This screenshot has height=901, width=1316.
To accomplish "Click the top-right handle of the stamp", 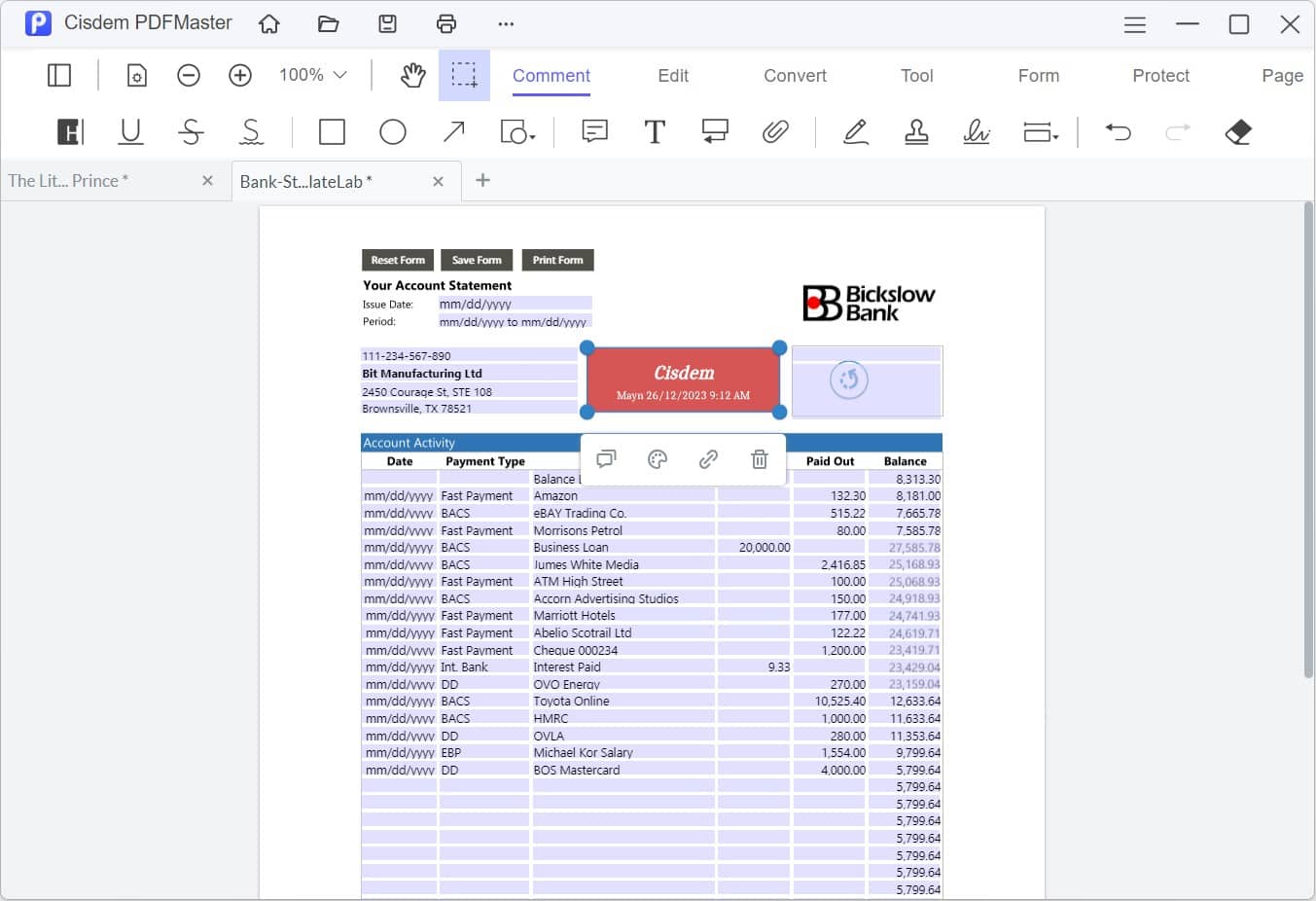I will pyautogui.click(x=779, y=347).
